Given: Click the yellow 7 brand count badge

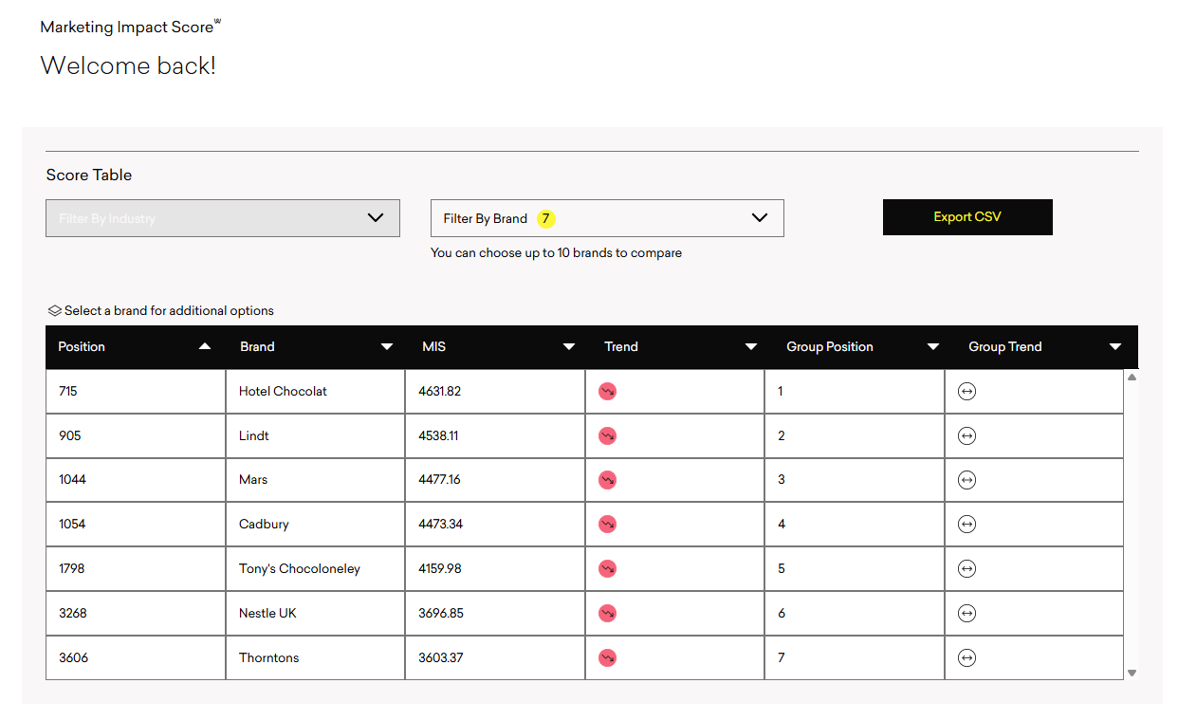Looking at the screenshot, I should (x=546, y=219).
